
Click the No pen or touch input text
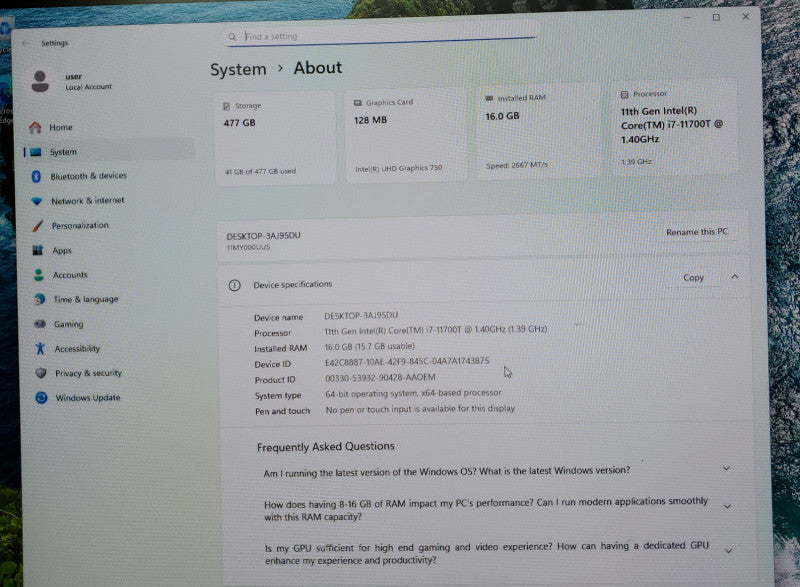tap(420, 409)
